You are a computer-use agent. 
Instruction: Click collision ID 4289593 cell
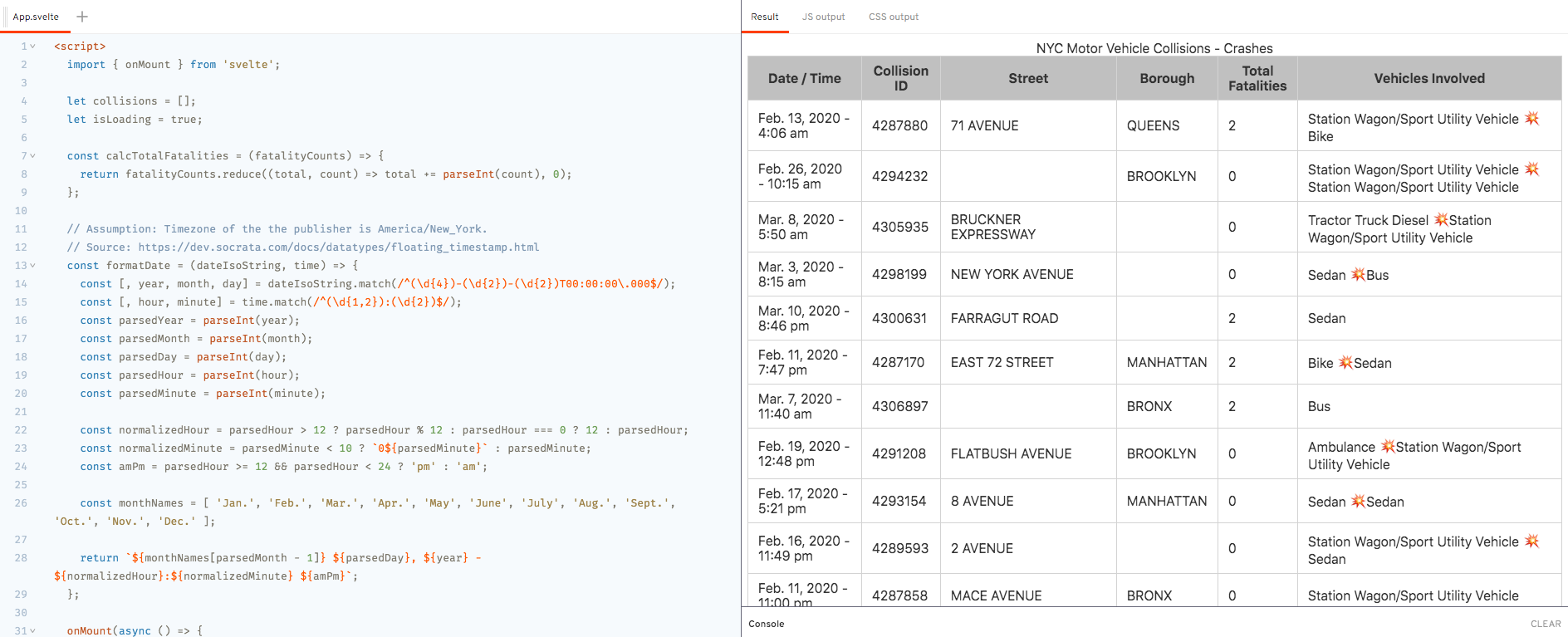coord(901,548)
